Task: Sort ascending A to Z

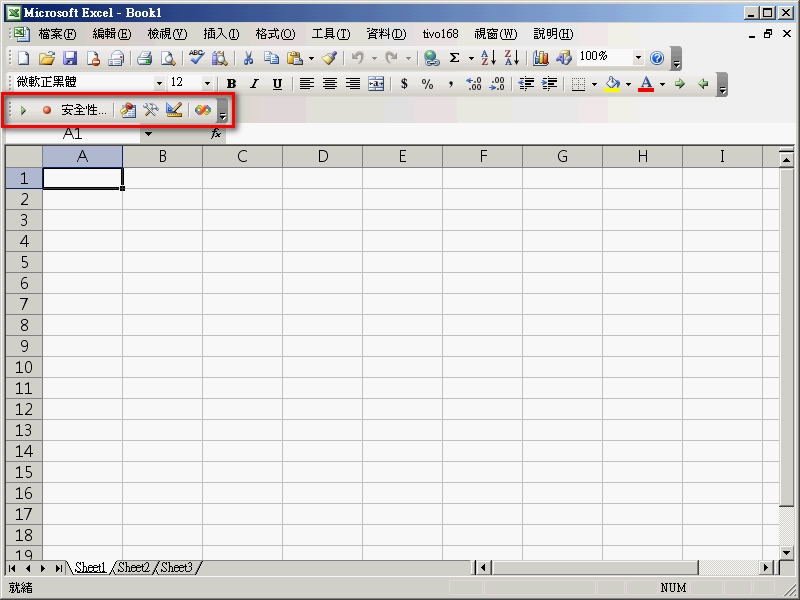Action: coord(488,58)
